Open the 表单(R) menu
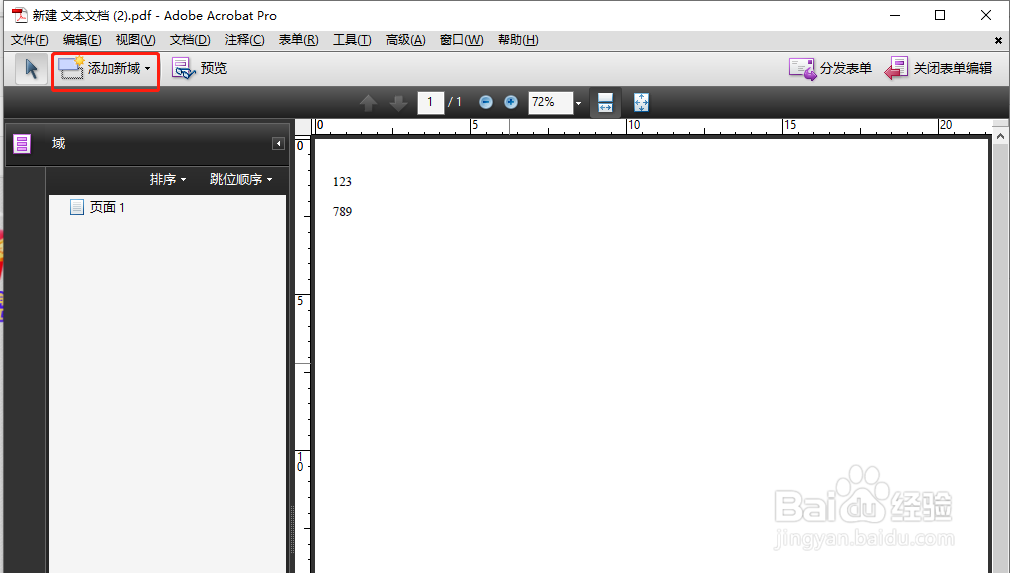 (298, 40)
